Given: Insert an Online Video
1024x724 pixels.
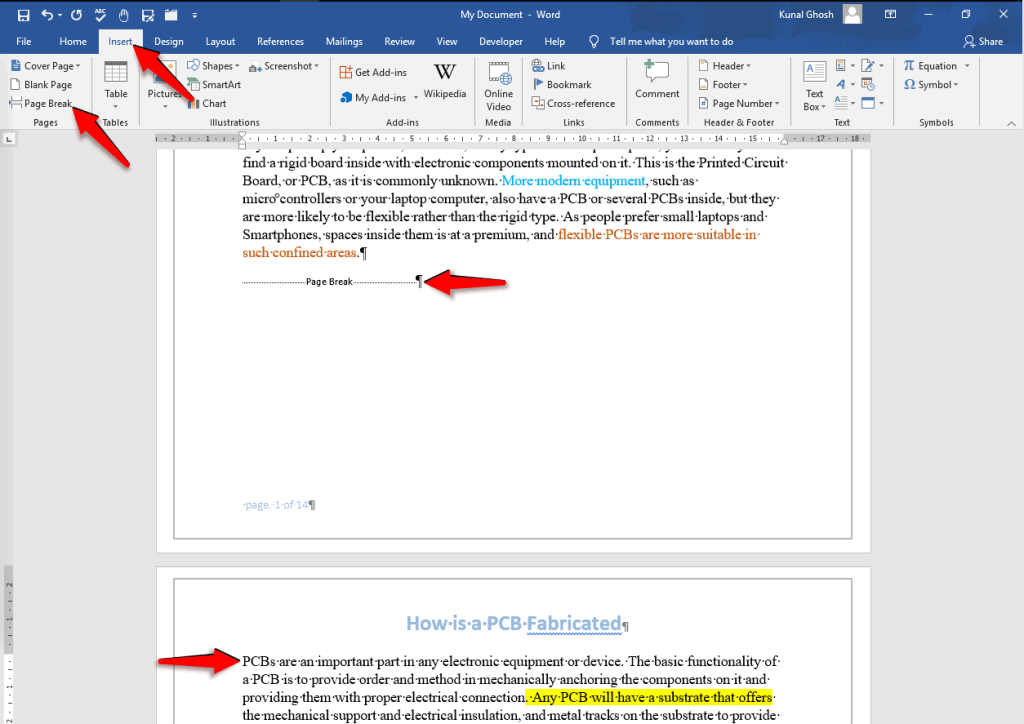Looking at the screenshot, I should click(x=497, y=84).
